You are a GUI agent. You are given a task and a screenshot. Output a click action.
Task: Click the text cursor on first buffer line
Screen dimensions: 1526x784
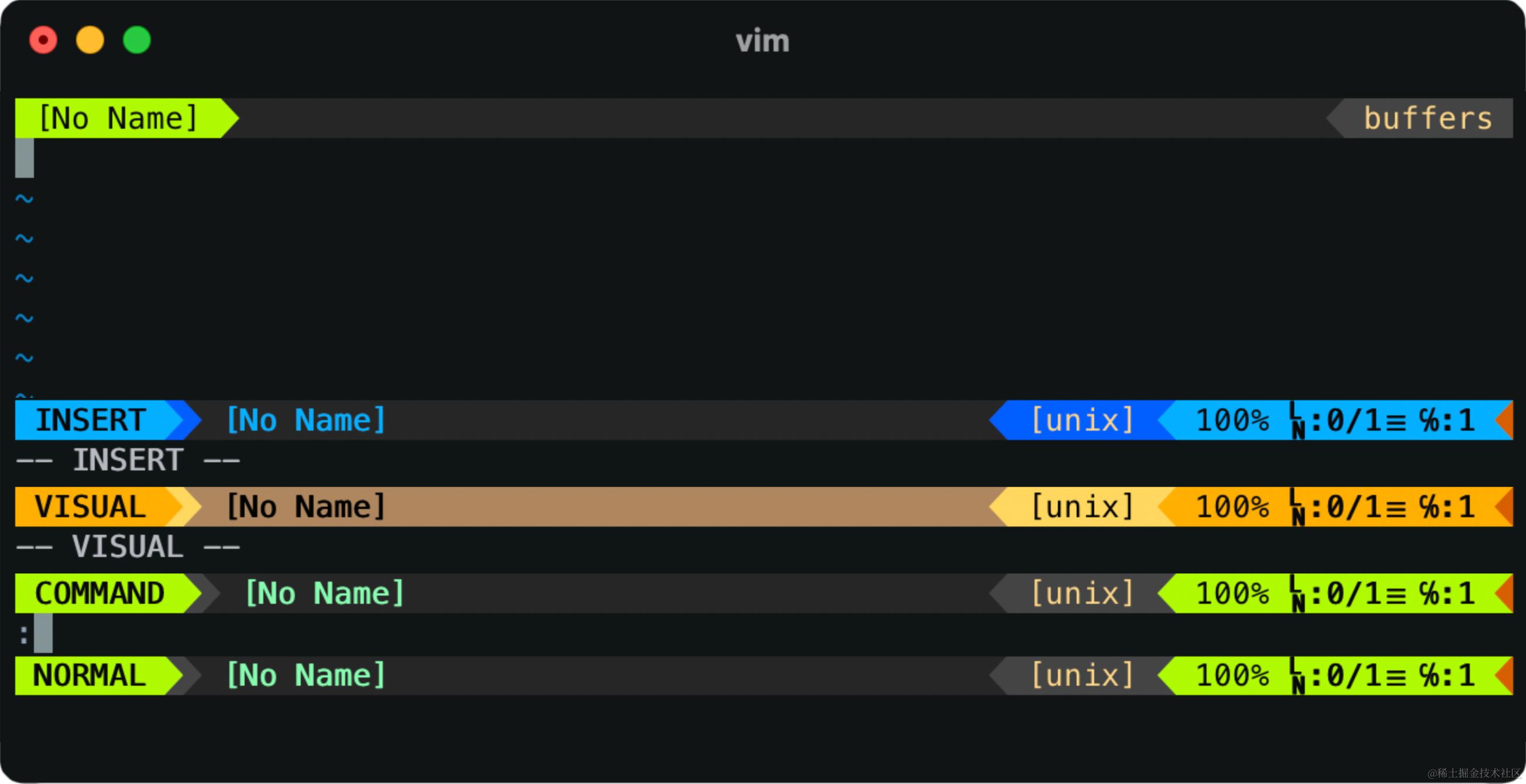(x=25, y=158)
